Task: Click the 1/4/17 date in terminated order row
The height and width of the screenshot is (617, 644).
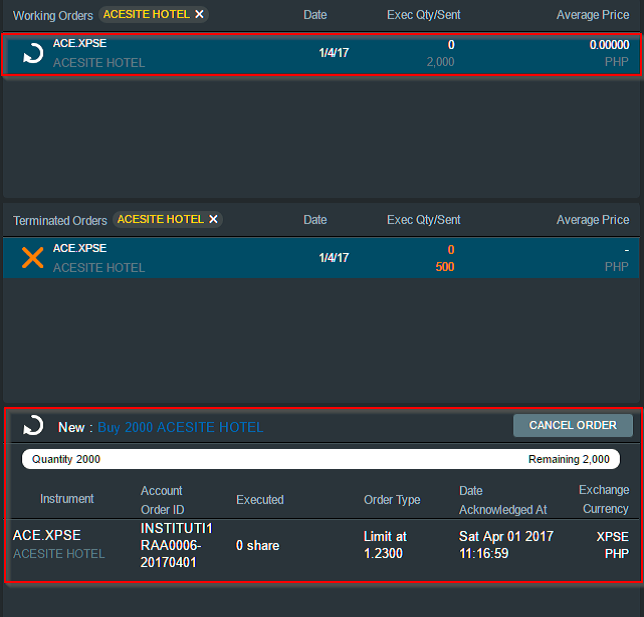Action: 334,258
